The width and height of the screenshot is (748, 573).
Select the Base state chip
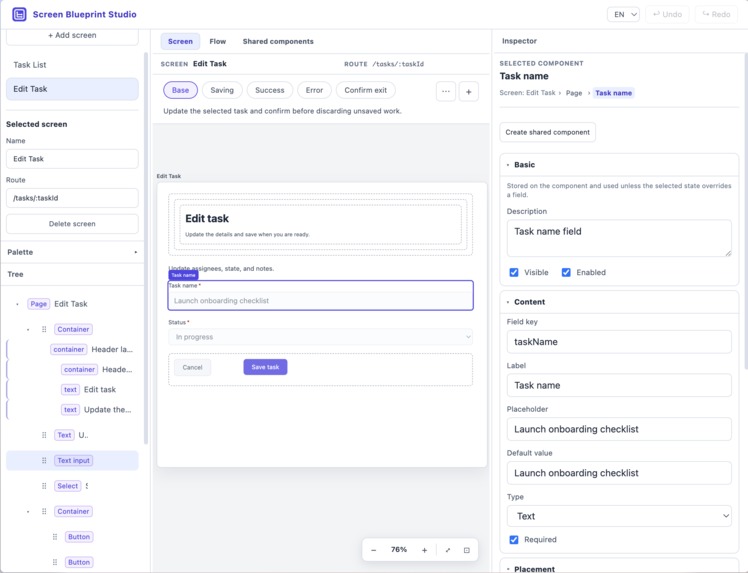pos(180,90)
